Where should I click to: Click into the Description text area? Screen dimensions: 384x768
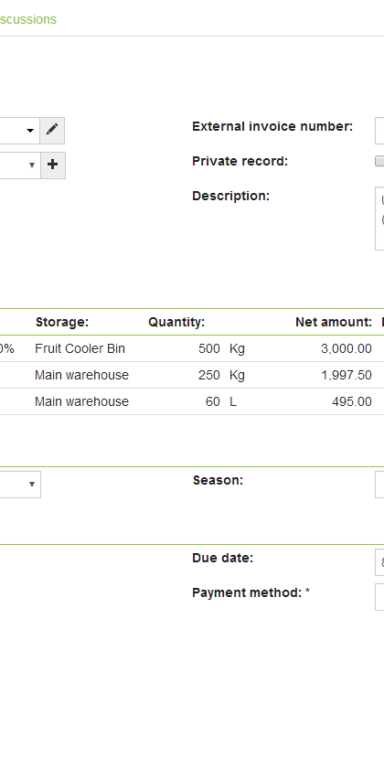click(380, 218)
